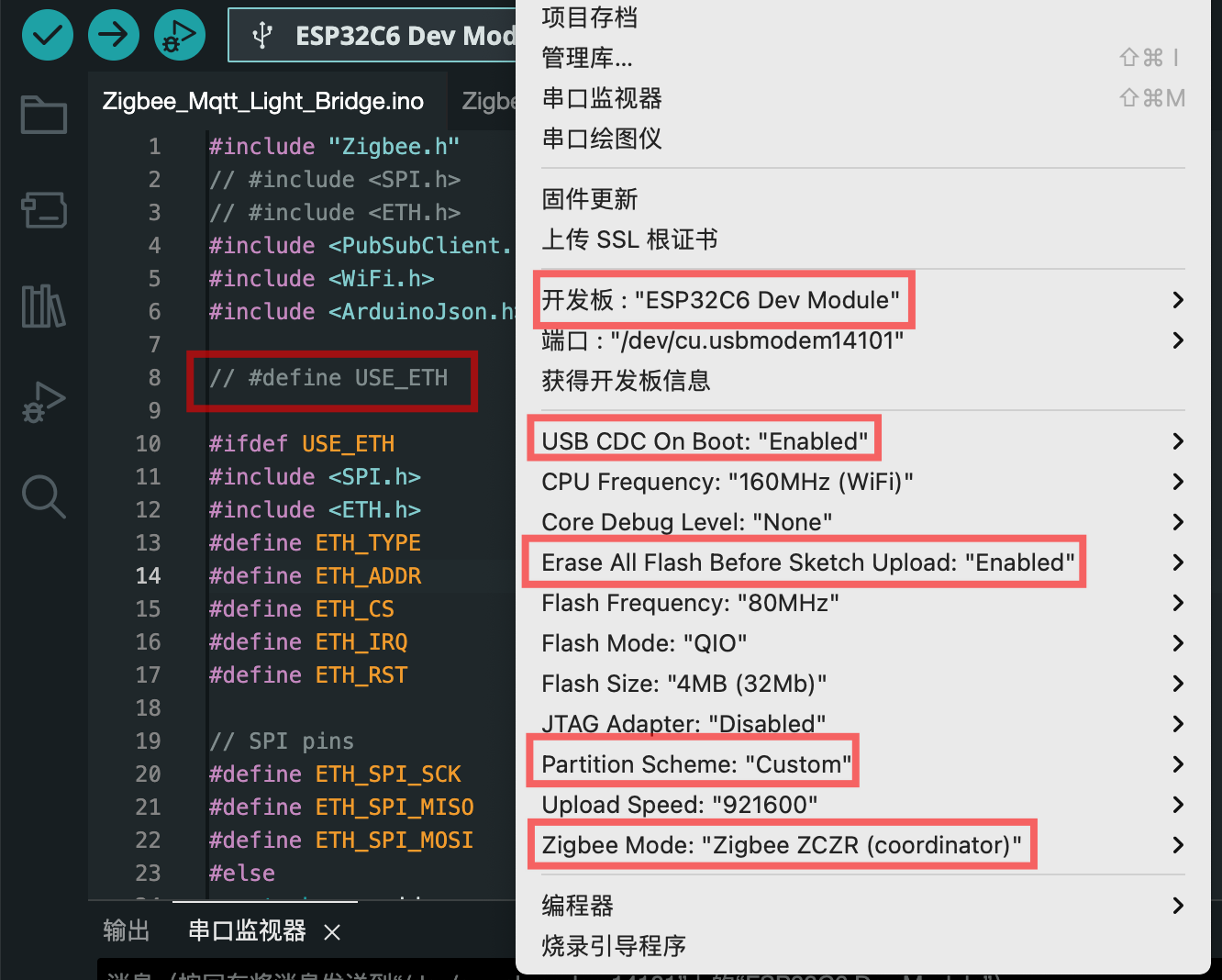
Task: Select 烧录引导程序 menu item
Action: pyautogui.click(x=862, y=946)
